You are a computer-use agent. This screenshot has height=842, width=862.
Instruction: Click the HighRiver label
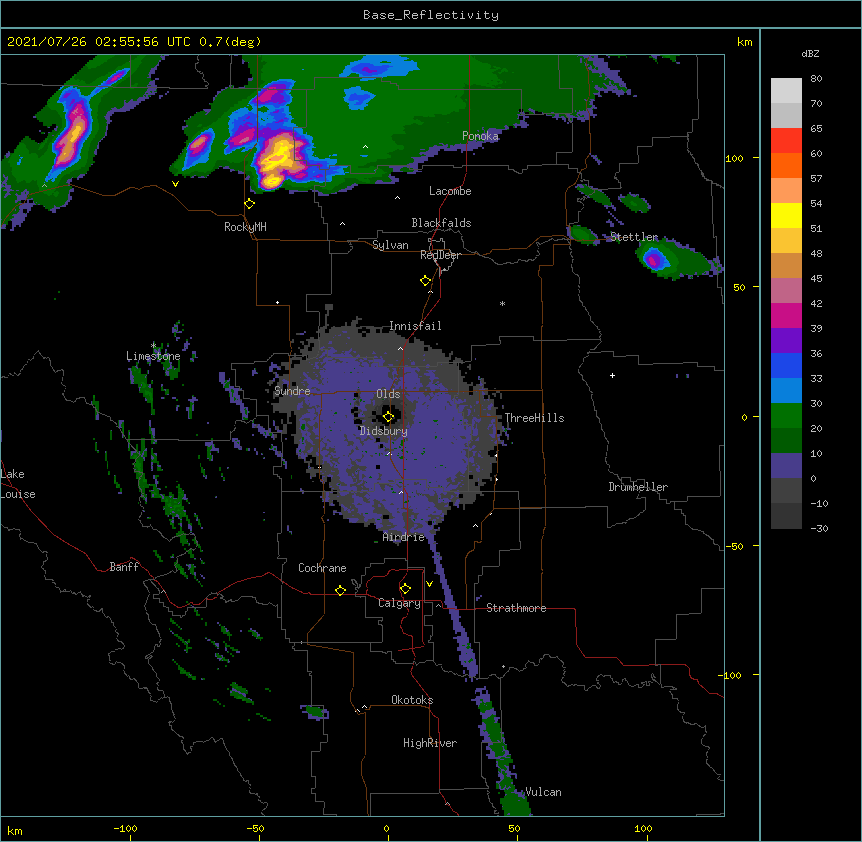point(430,743)
